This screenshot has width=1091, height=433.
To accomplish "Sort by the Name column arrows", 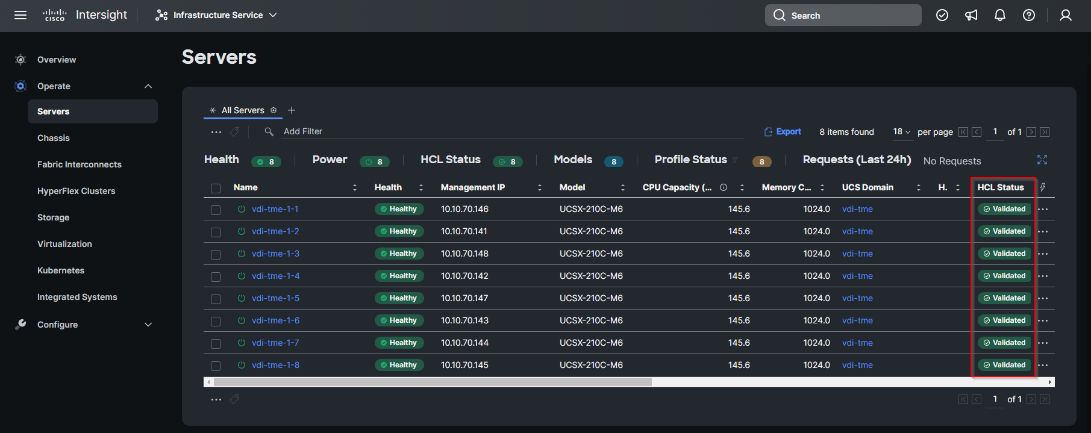I will coord(355,188).
